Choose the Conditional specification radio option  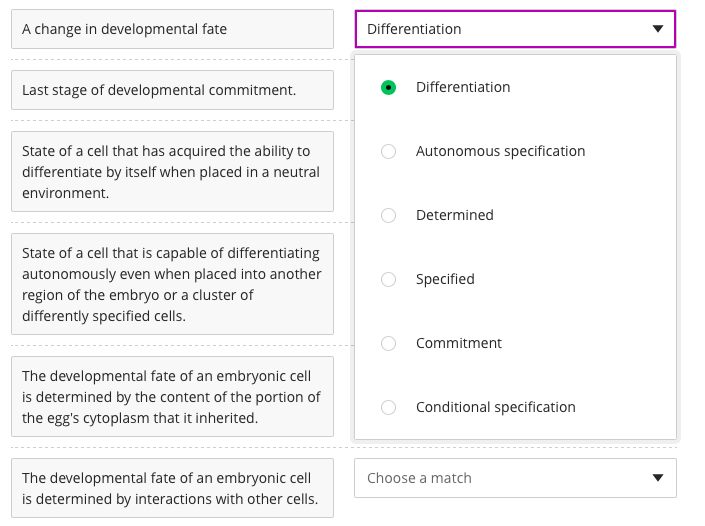coord(389,408)
